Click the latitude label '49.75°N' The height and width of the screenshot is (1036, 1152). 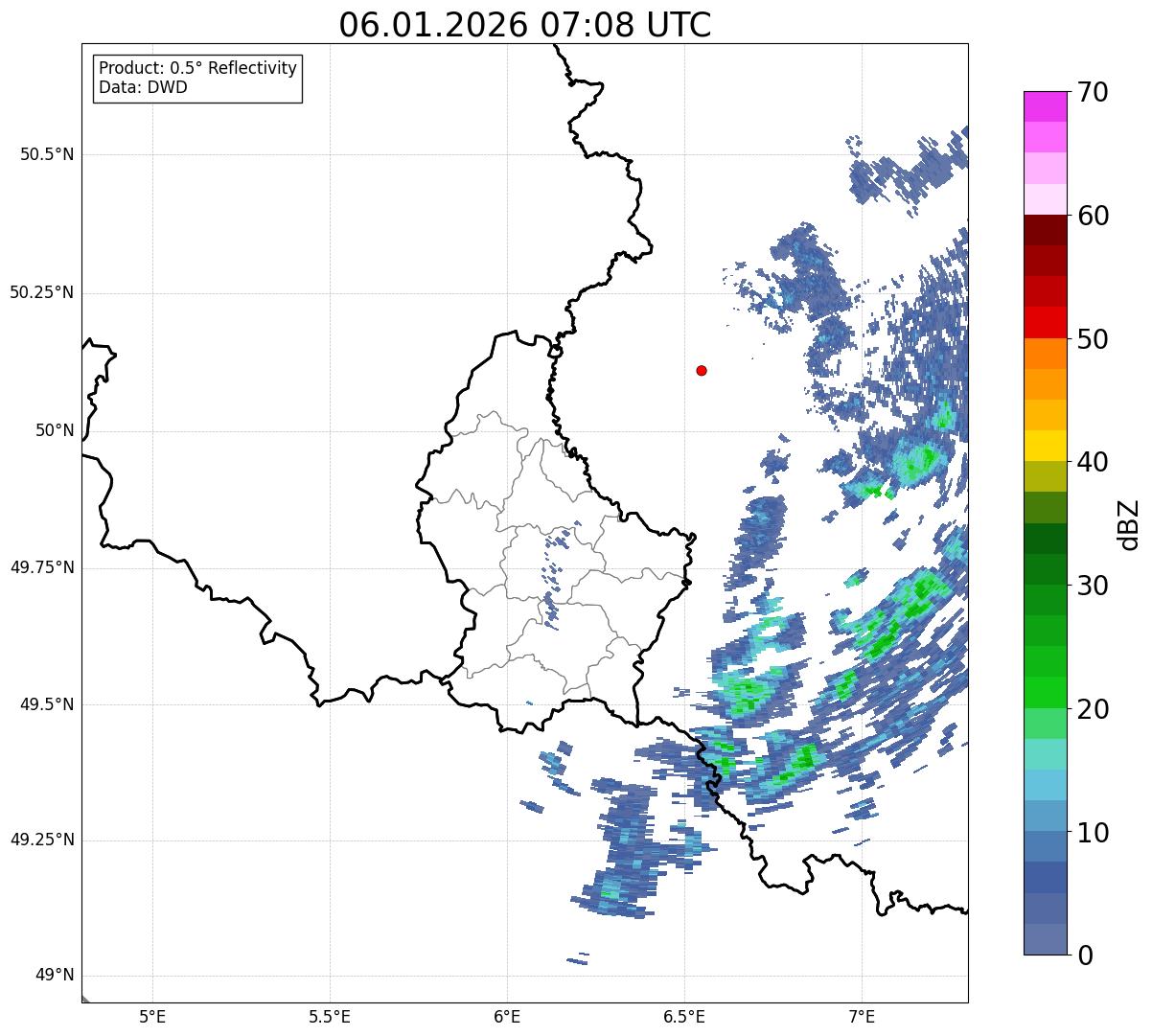tap(42, 567)
